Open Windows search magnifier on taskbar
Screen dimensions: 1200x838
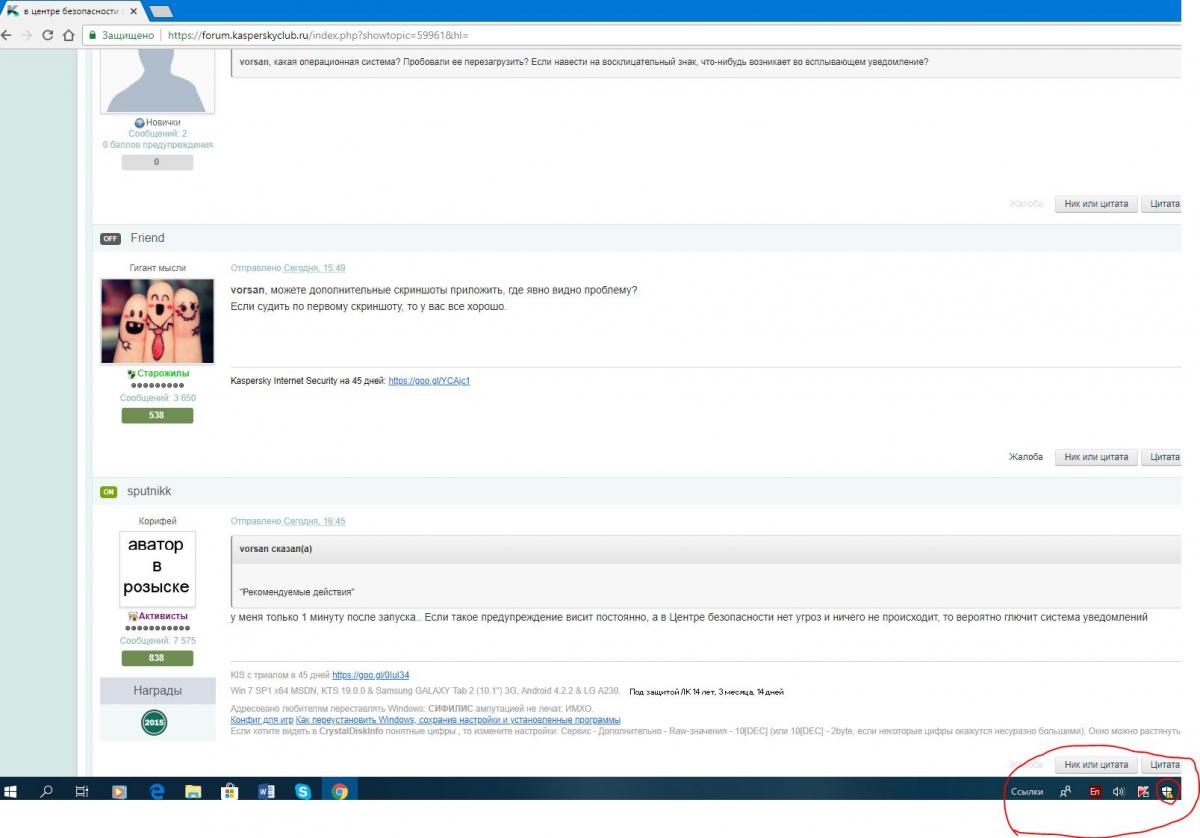[46, 791]
